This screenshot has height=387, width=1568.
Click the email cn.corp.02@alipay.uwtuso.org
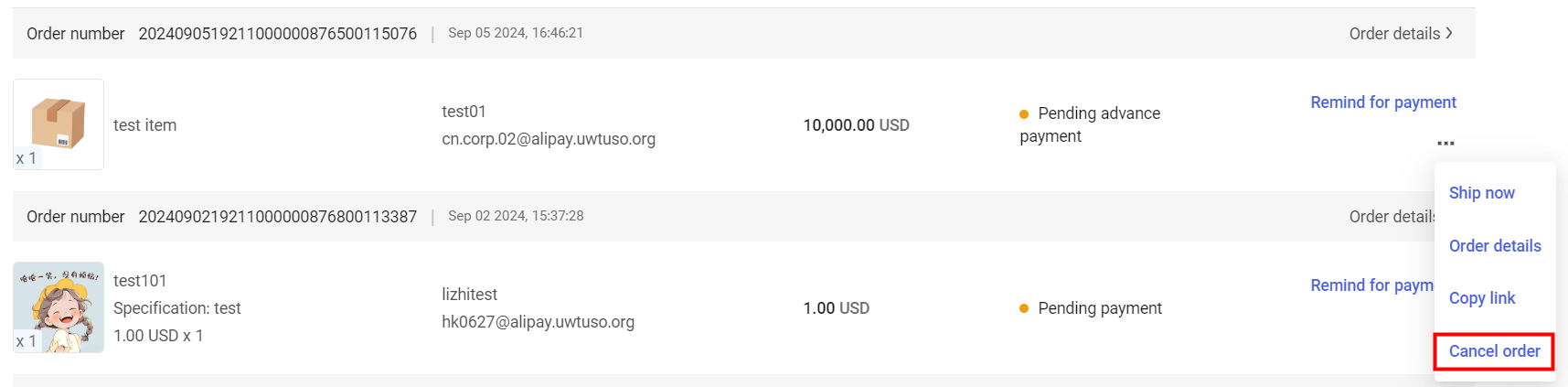point(549,139)
